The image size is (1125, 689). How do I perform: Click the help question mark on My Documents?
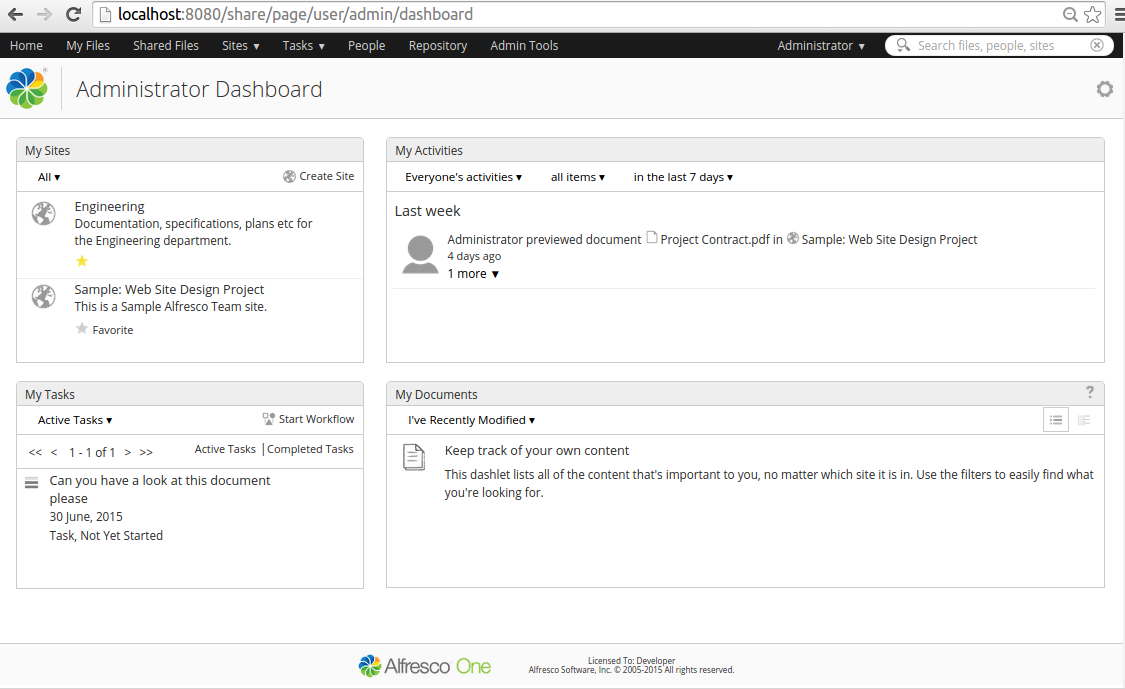(1089, 392)
